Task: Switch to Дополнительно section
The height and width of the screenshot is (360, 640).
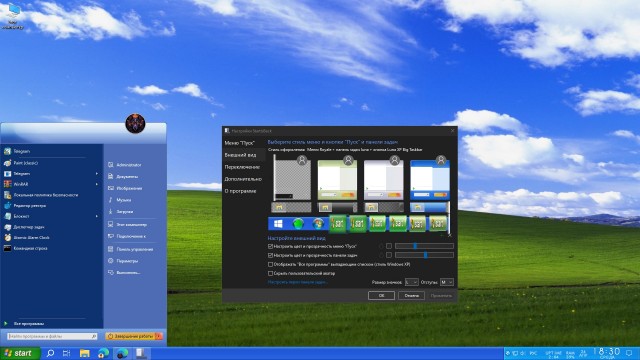Action: click(243, 179)
